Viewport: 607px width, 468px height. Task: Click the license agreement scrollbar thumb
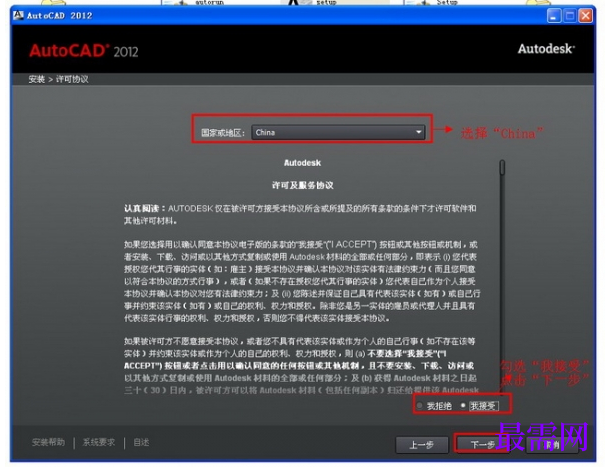coord(502,168)
